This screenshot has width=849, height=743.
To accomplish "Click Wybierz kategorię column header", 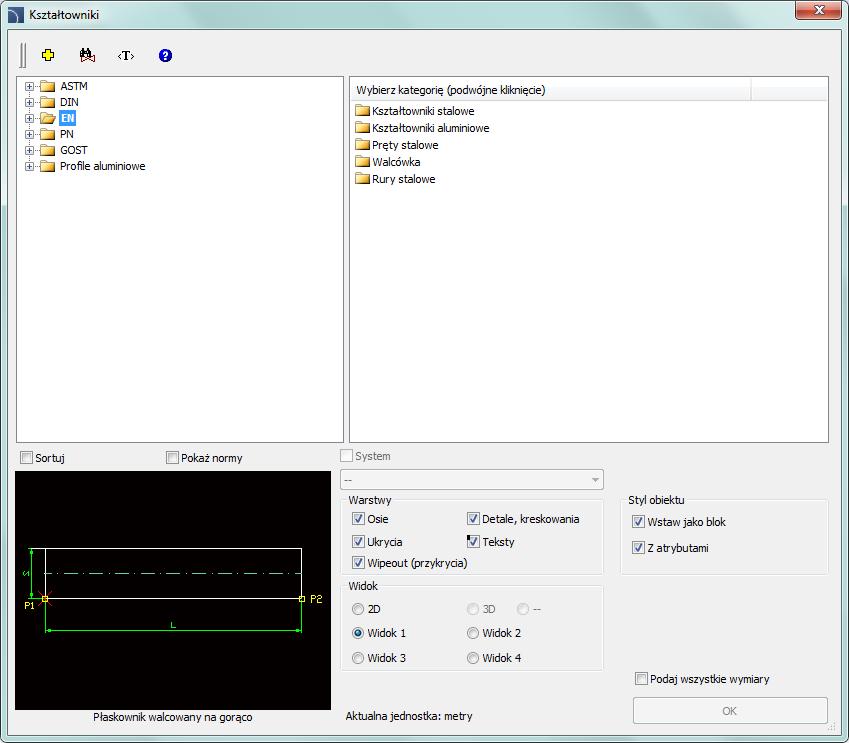I will click(551, 90).
